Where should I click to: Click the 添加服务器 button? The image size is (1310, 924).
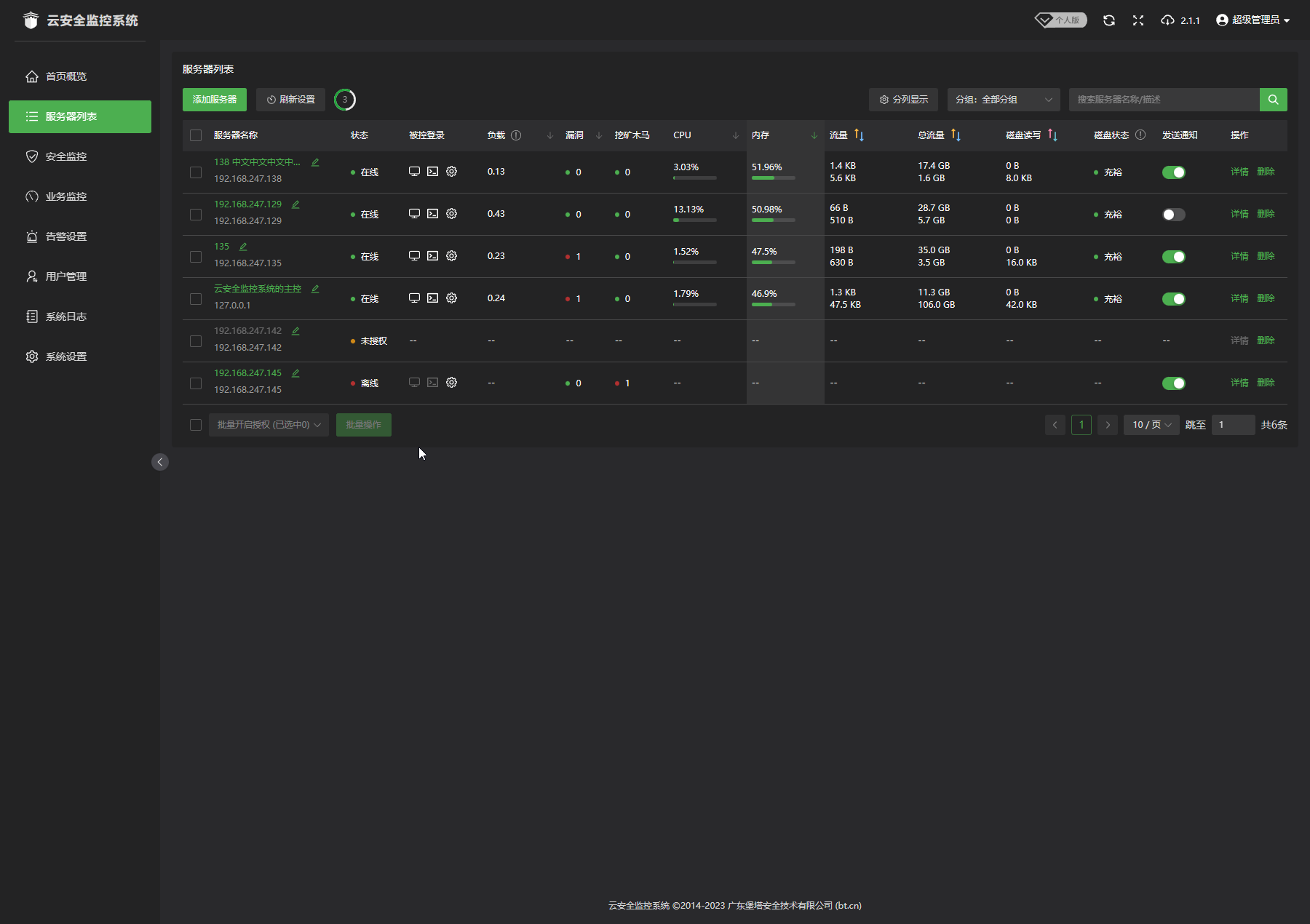pos(215,100)
